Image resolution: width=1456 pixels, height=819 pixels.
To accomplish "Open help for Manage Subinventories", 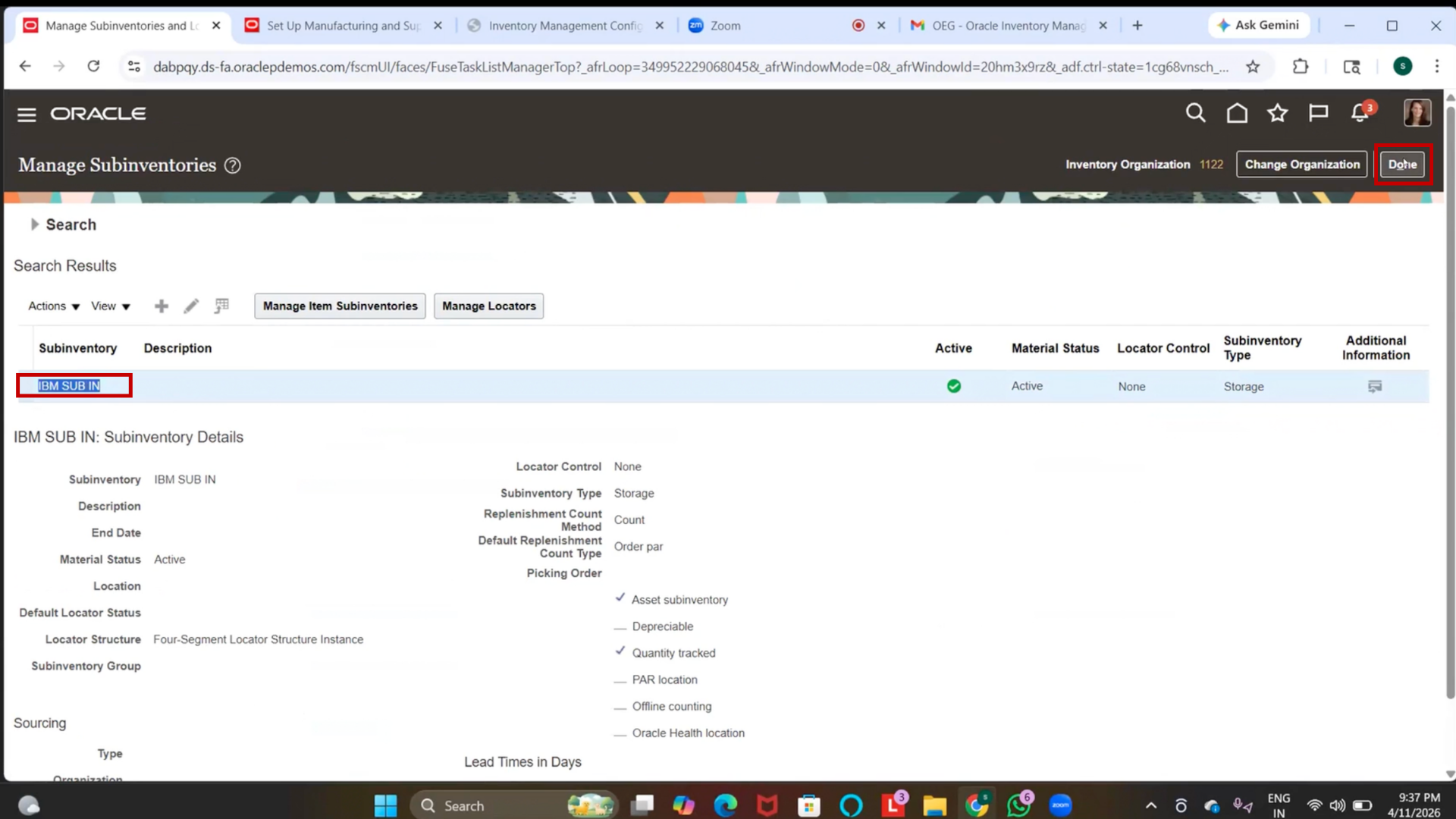I will (x=233, y=165).
